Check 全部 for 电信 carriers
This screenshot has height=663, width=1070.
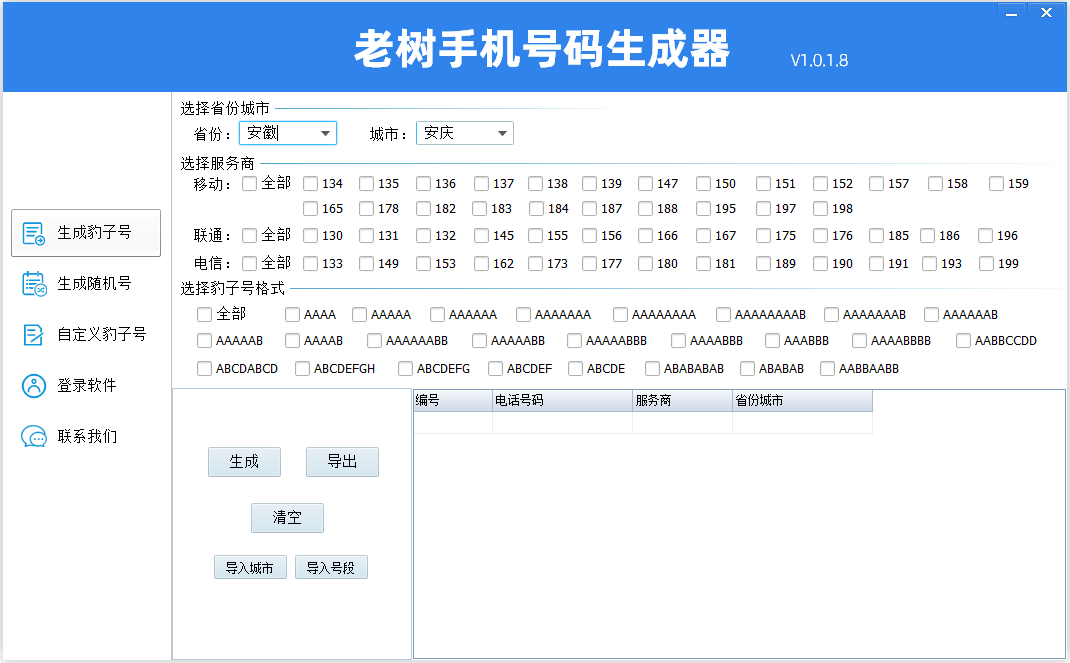[x=250, y=263]
